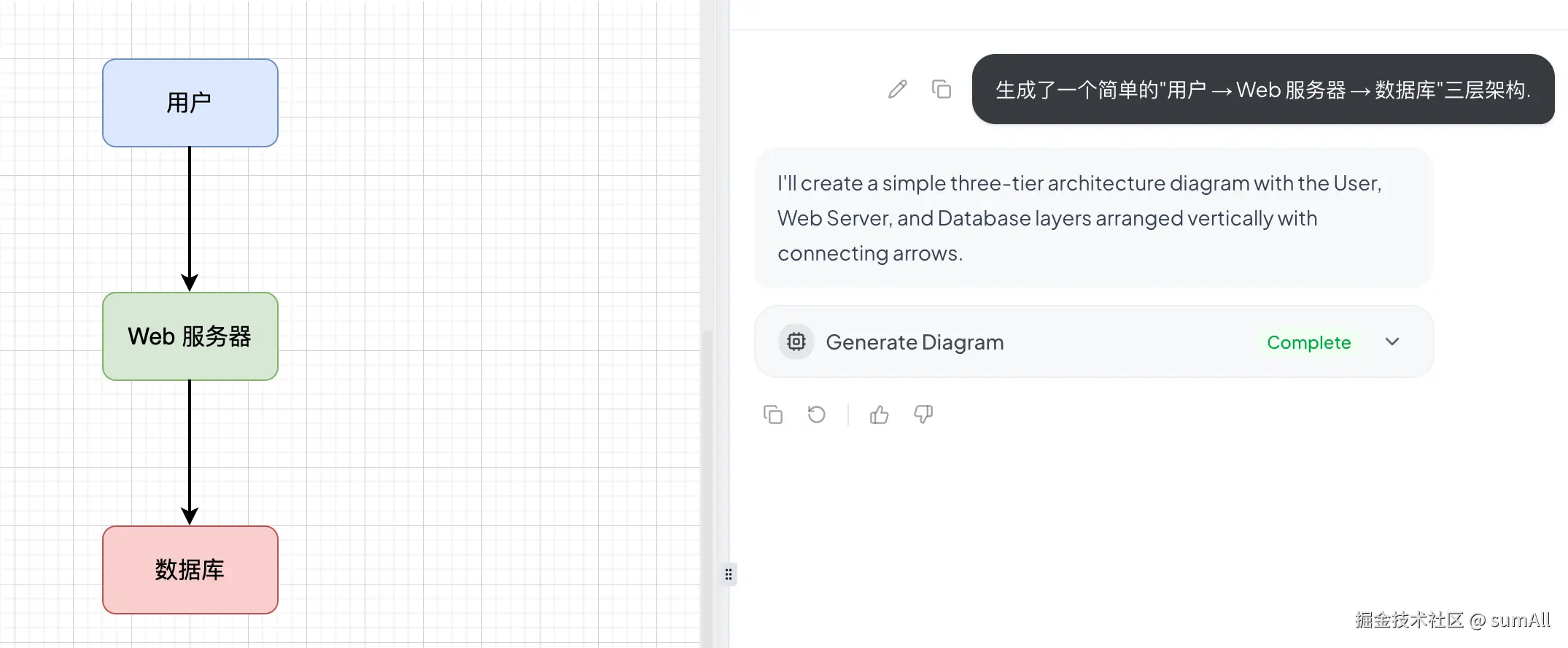Image resolution: width=1568 pixels, height=648 pixels.
Task: Click the pencil edit icon beside the user message
Action: [898, 89]
